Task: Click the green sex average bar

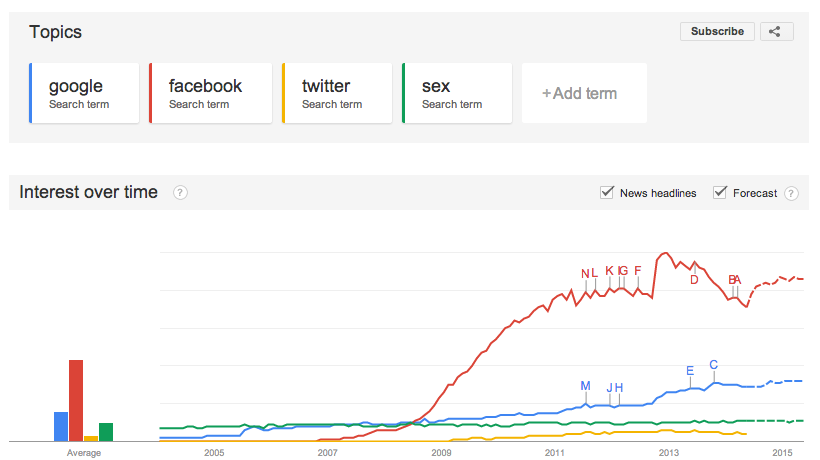Action: [x=106, y=432]
